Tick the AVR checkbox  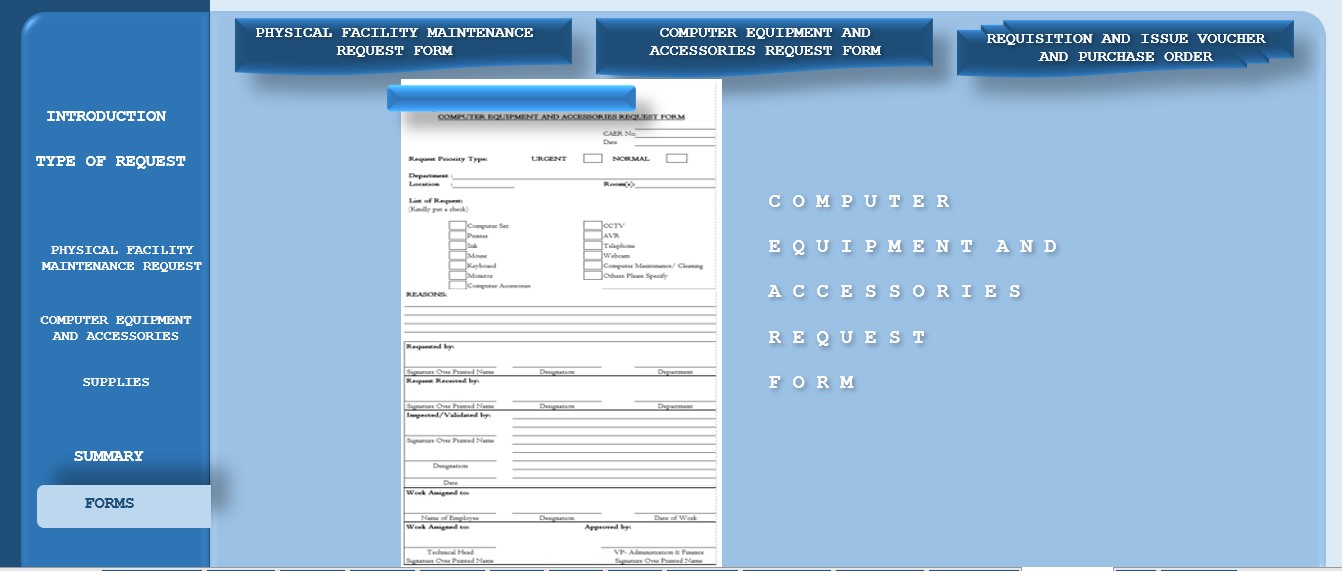click(593, 236)
